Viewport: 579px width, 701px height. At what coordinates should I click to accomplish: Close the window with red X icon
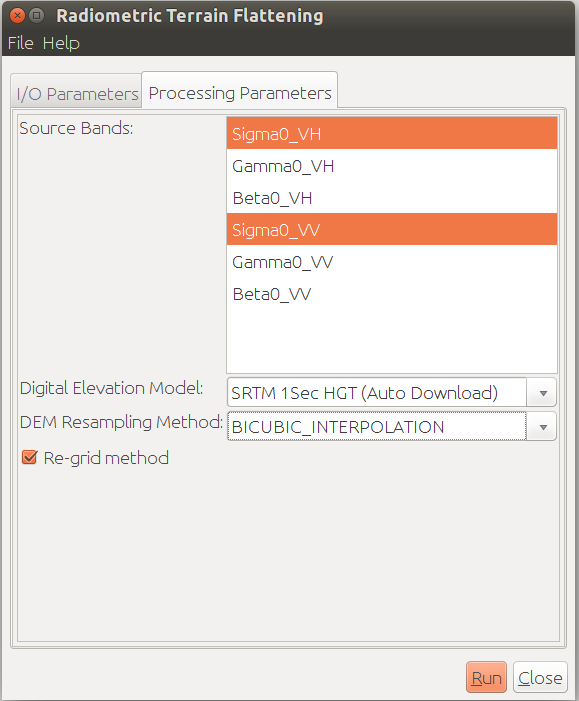coord(17,16)
